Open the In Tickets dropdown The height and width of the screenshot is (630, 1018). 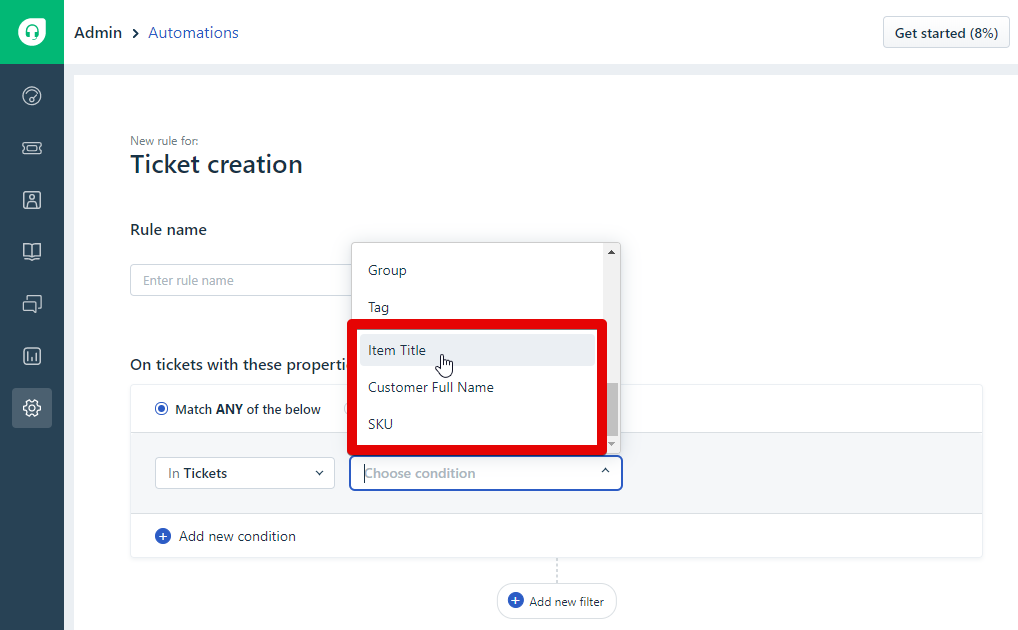(245, 473)
